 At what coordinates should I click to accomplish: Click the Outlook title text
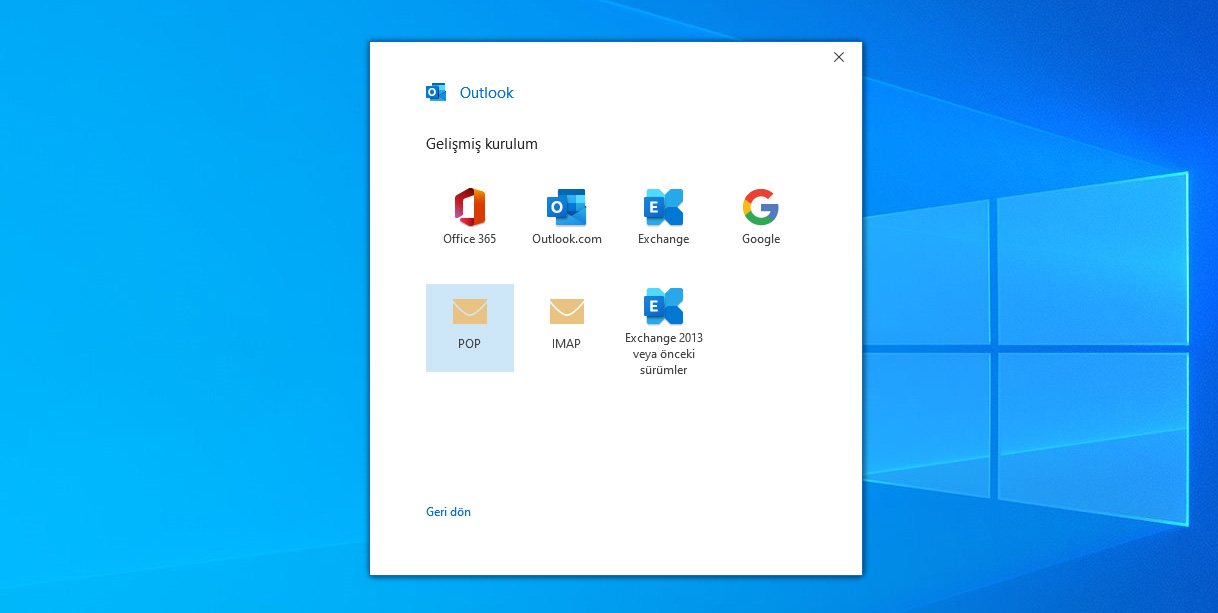[487, 93]
